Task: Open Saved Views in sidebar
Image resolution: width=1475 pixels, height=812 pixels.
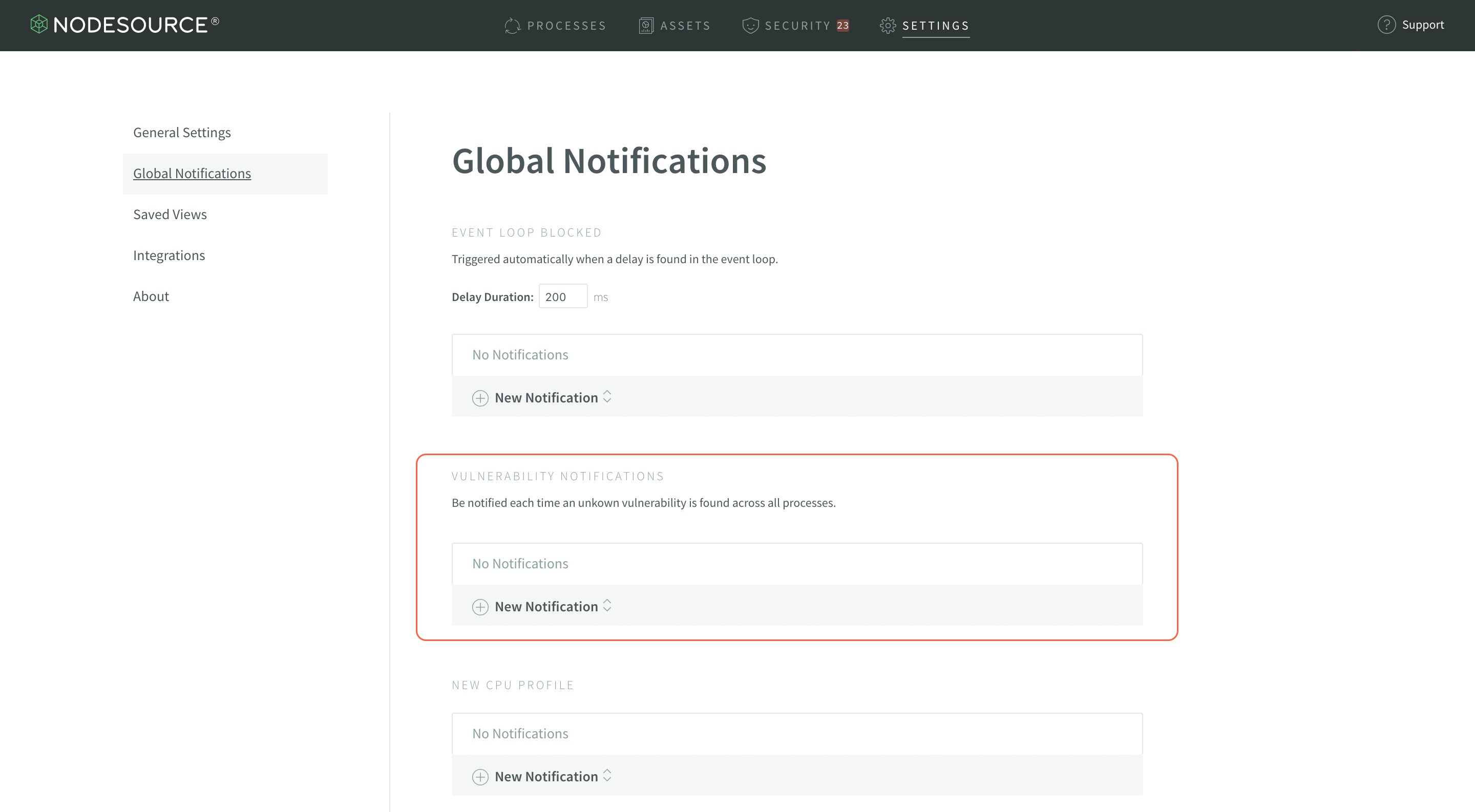Action: pos(170,215)
